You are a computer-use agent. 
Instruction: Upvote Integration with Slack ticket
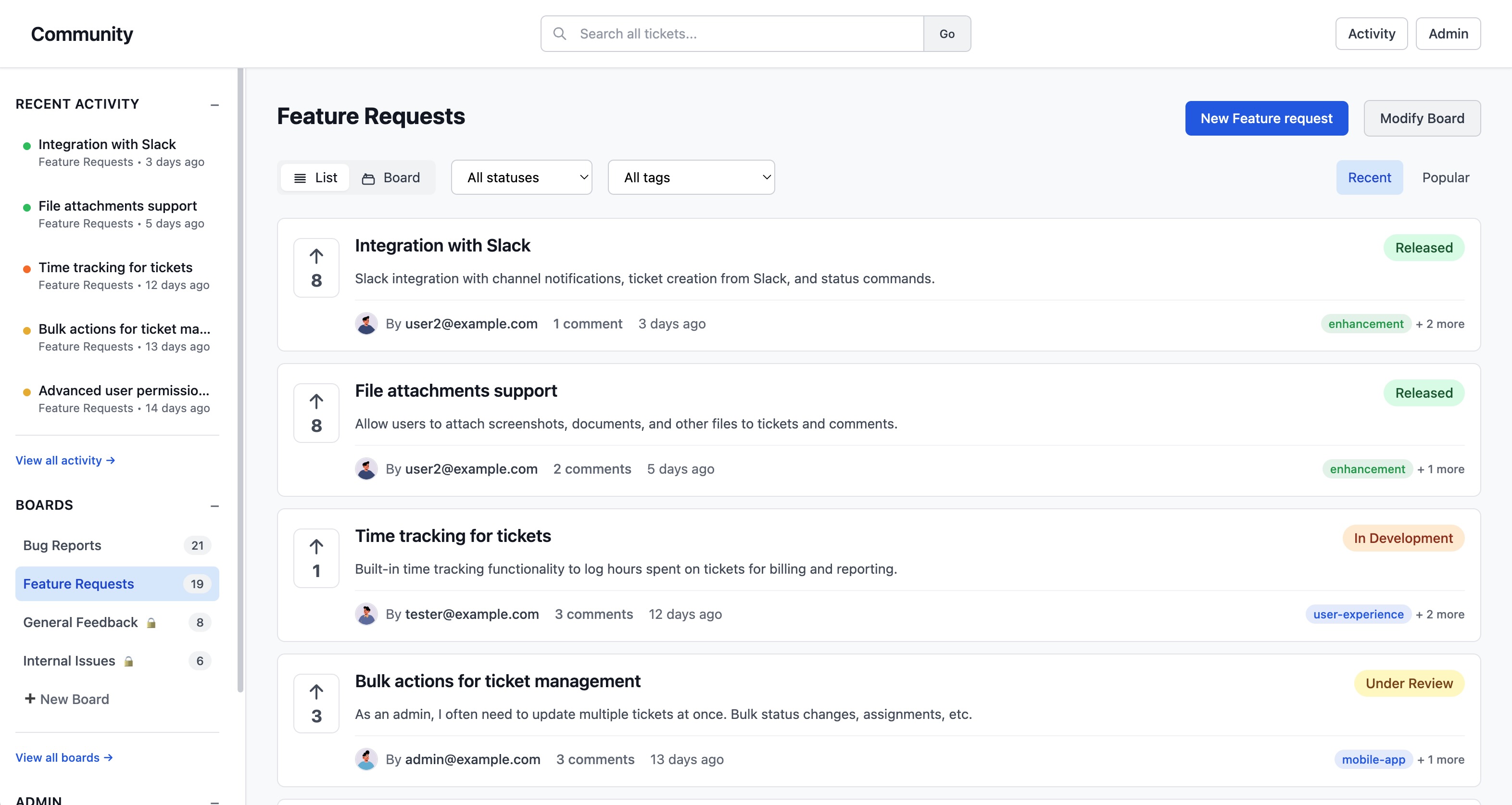pos(316,267)
